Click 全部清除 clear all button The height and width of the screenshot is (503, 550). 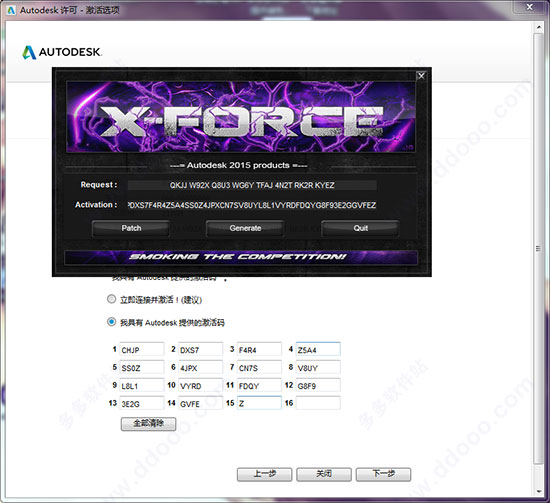pos(148,424)
